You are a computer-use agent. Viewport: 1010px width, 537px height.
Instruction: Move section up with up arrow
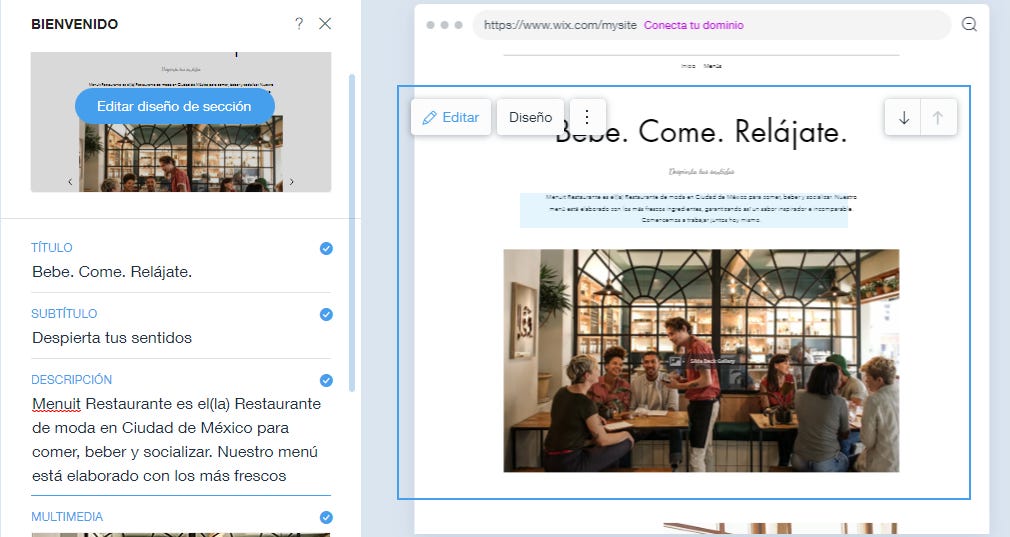tap(938, 118)
